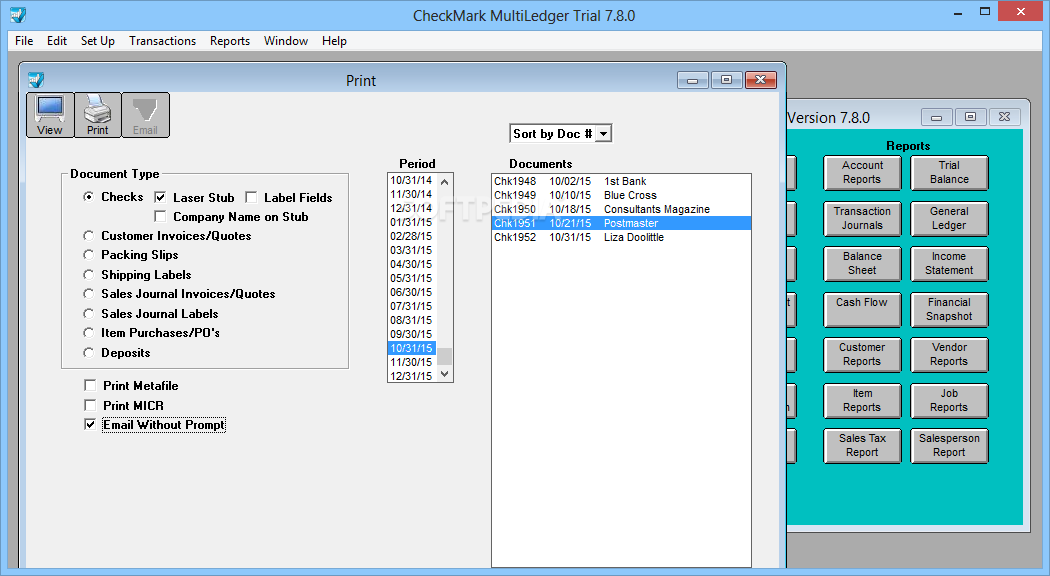Click the CheckMark app icon in title bar
Screen dimensions: 1050x576
pos(18,15)
